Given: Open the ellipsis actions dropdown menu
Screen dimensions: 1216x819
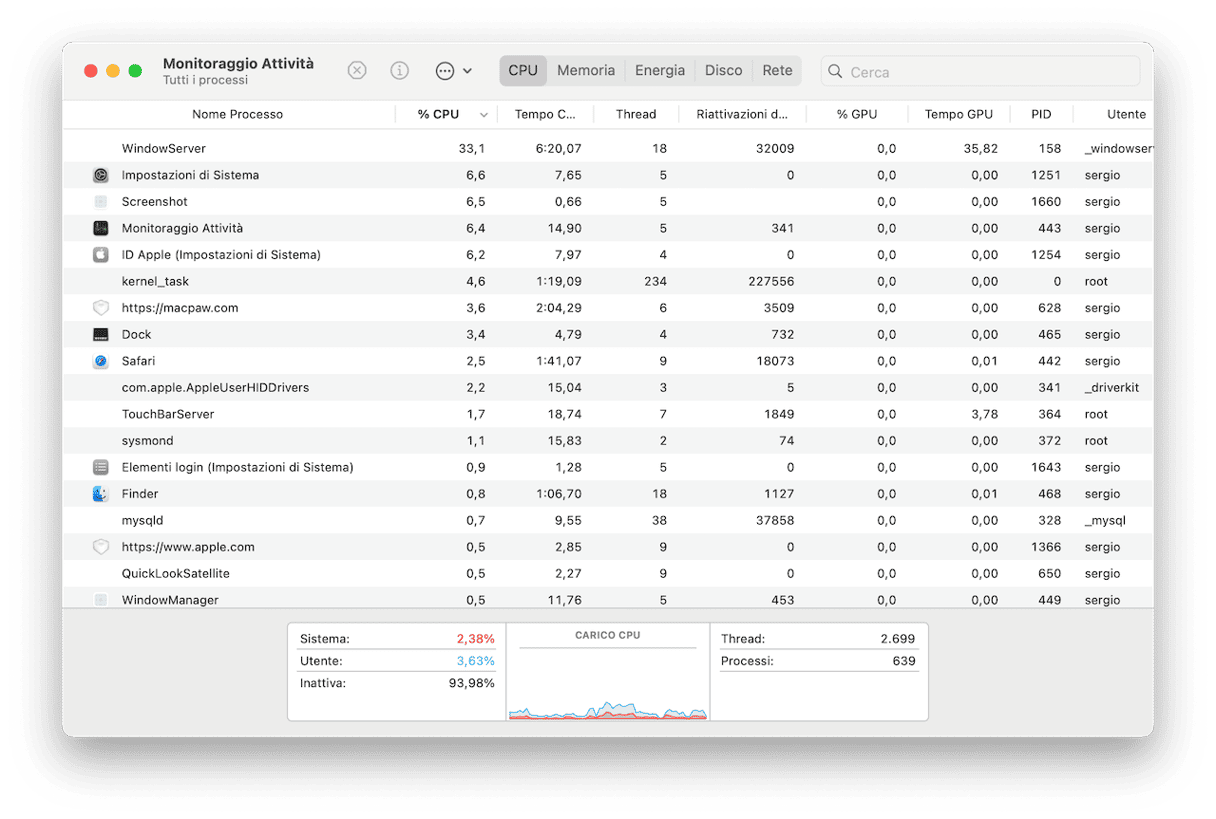Looking at the screenshot, I should point(453,71).
